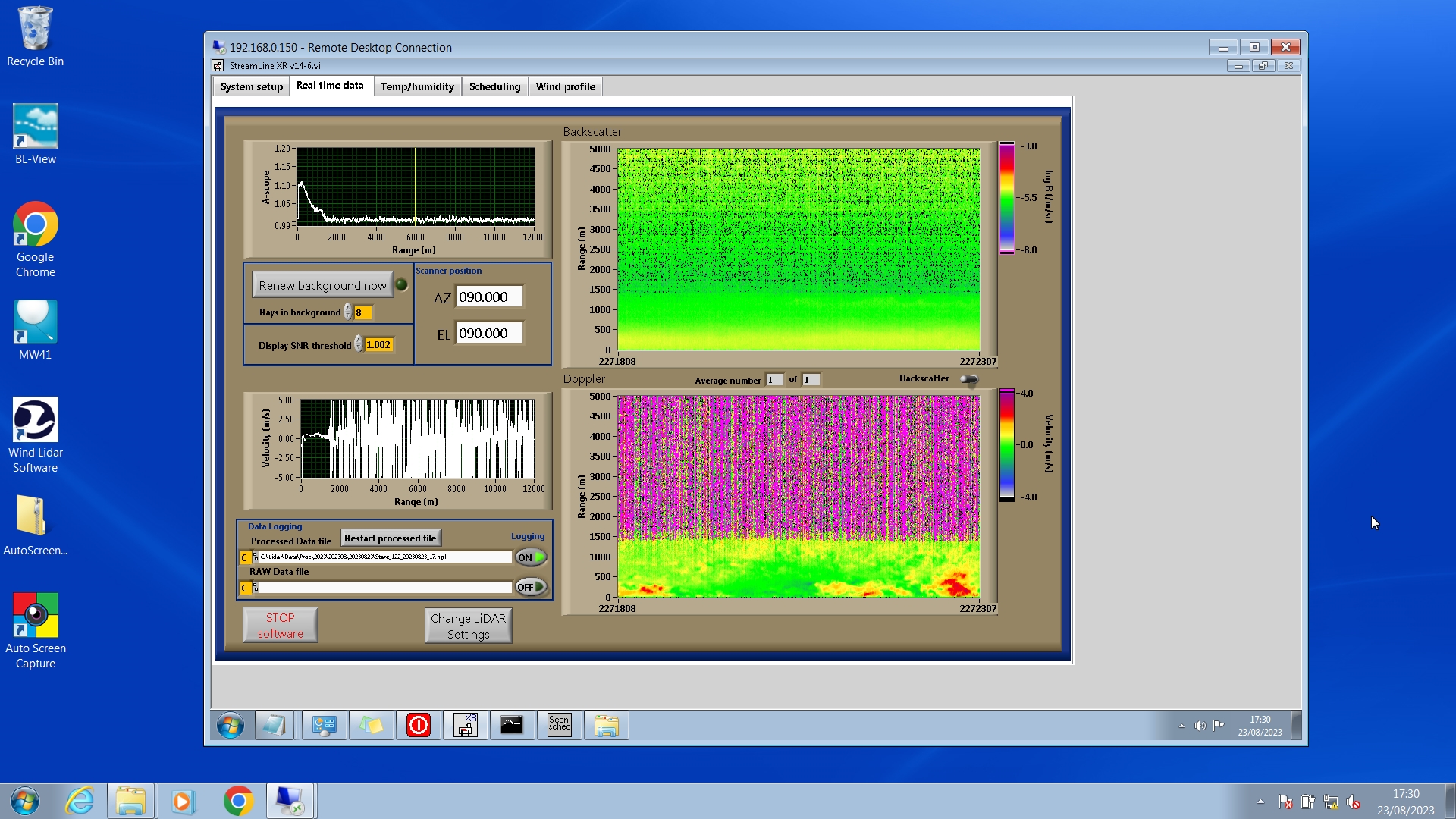Click Rays in background stepper arrows
Viewport: 1456px width, 819px height.
tap(348, 312)
